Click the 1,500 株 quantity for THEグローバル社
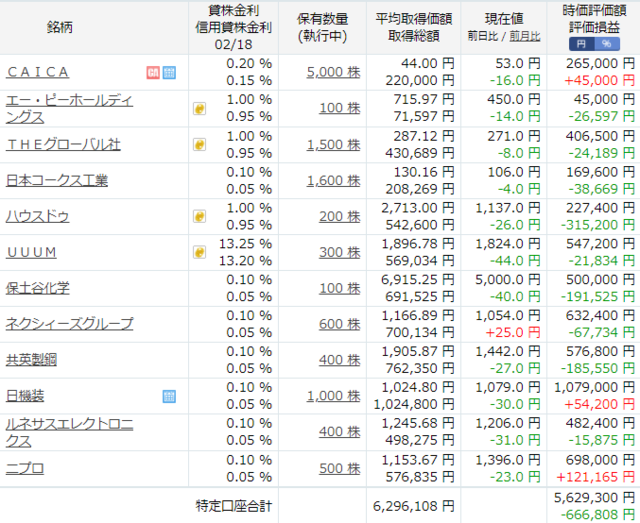This screenshot has height=523, width=640. [333, 145]
